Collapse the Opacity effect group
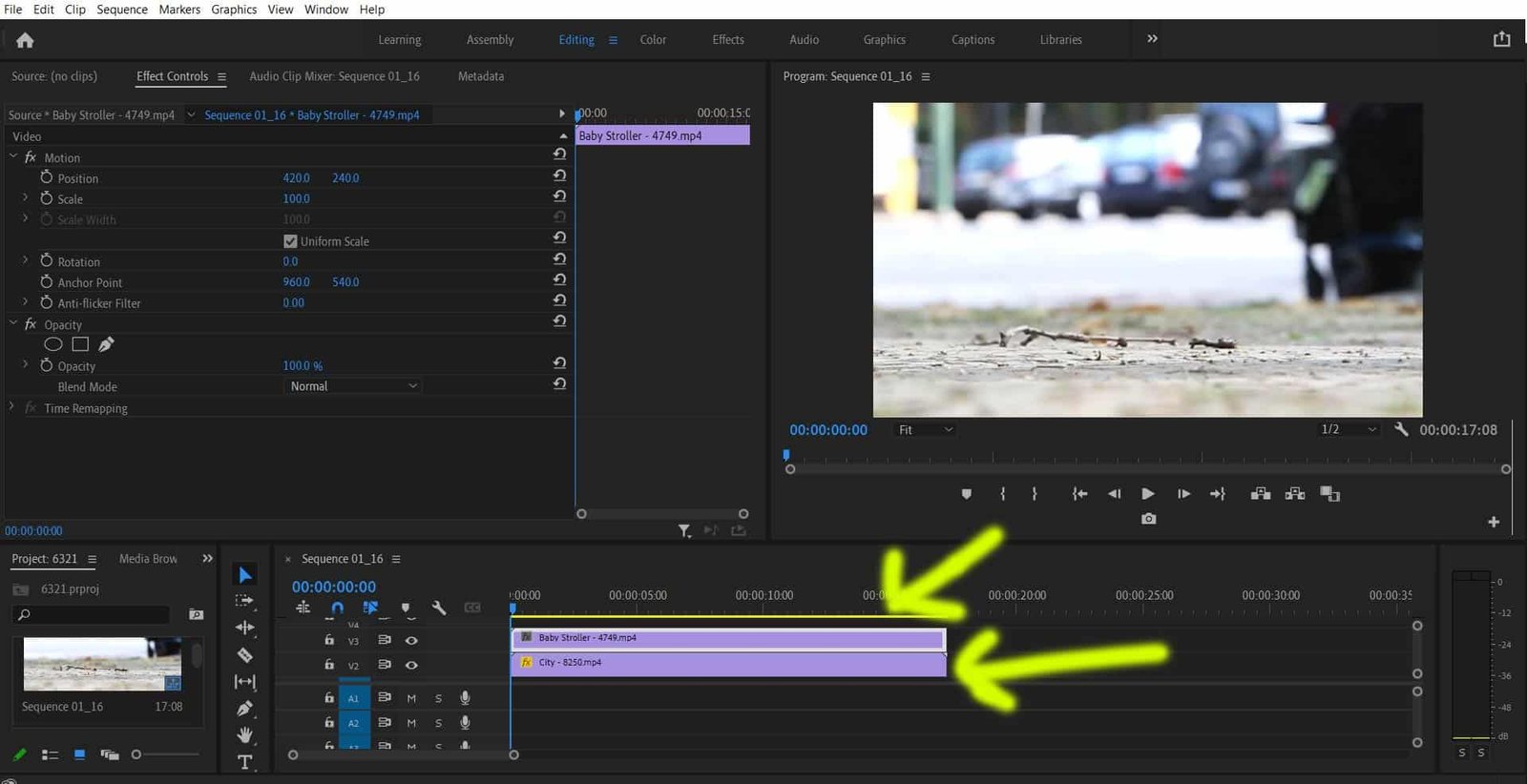This screenshot has height=784, width=1527. pos(13,323)
